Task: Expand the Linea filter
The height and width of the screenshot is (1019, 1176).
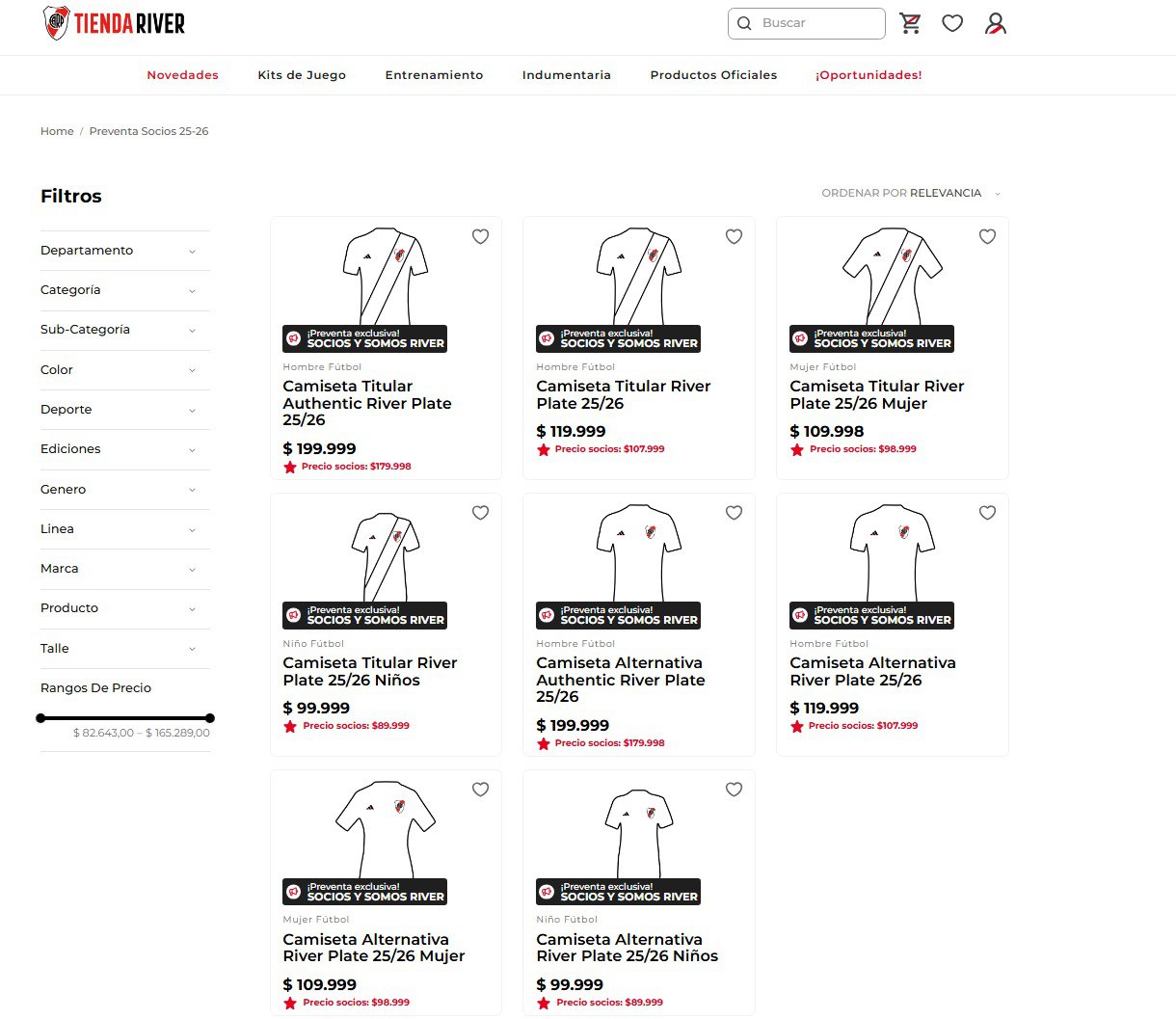Action: click(125, 529)
